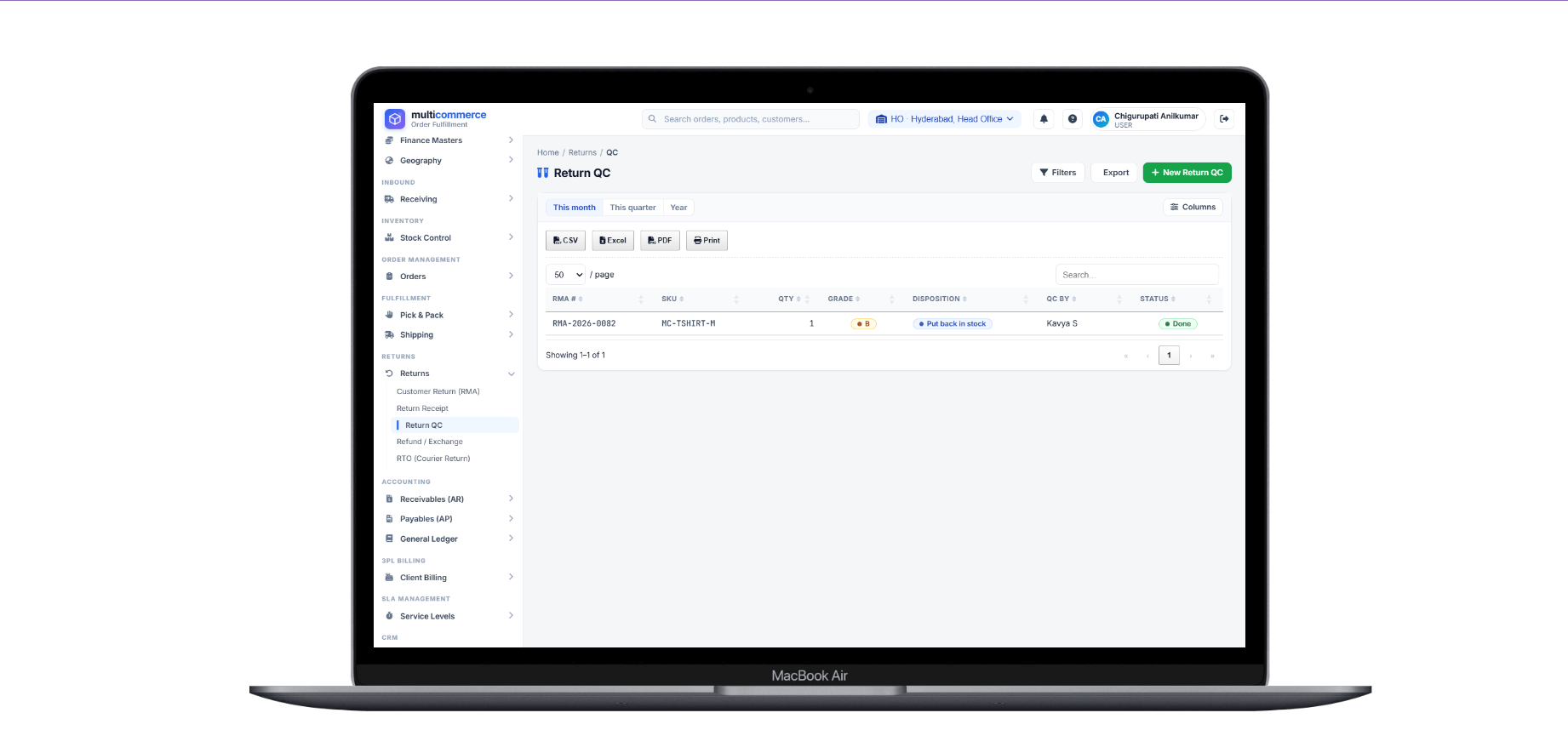
Task: Click the table Search field
Action: coord(1137,275)
